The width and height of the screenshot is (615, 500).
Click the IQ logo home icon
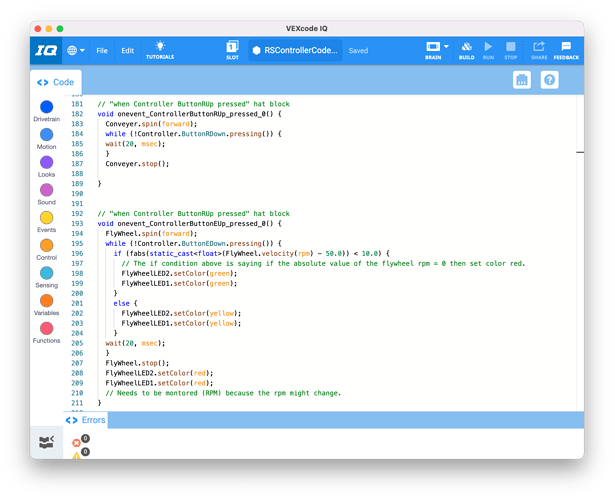click(x=46, y=51)
